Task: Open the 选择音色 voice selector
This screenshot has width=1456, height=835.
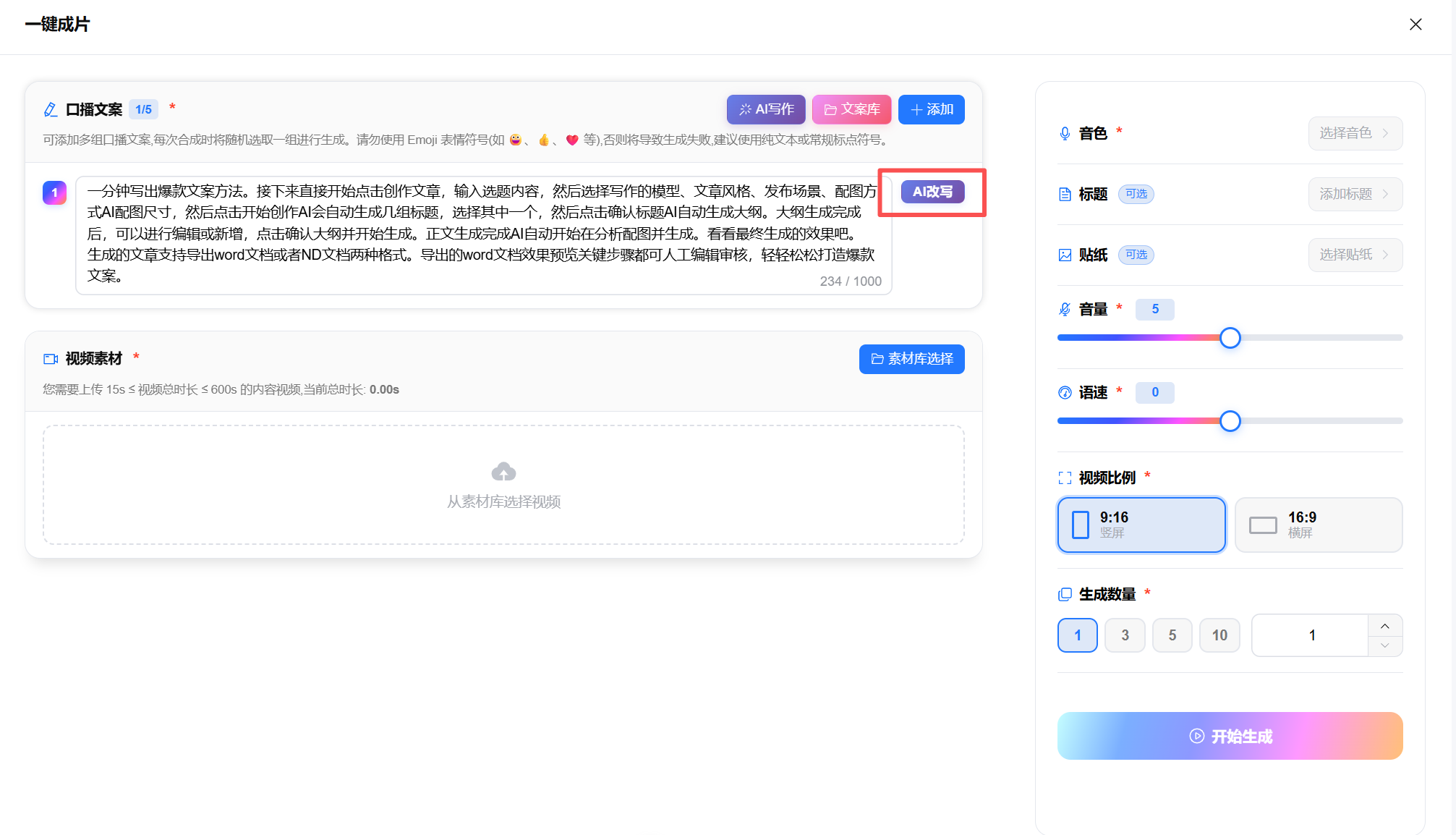Action: tap(1355, 133)
